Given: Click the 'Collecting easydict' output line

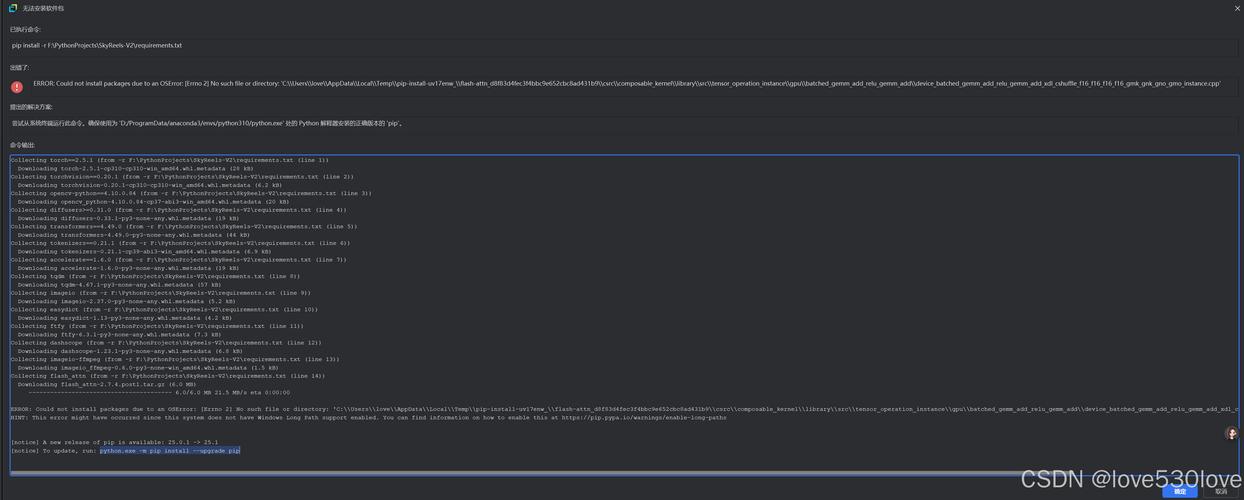Looking at the screenshot, I should (x=164, y=310).
